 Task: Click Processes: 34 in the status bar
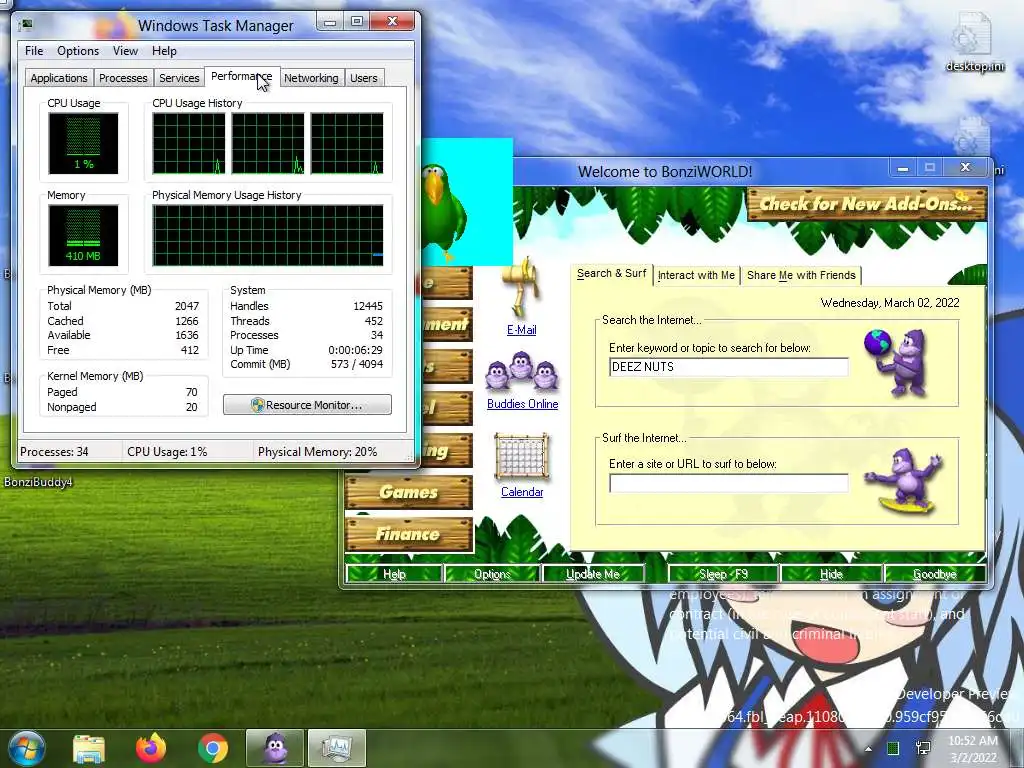pyautogui.click(x=54, y=451)
